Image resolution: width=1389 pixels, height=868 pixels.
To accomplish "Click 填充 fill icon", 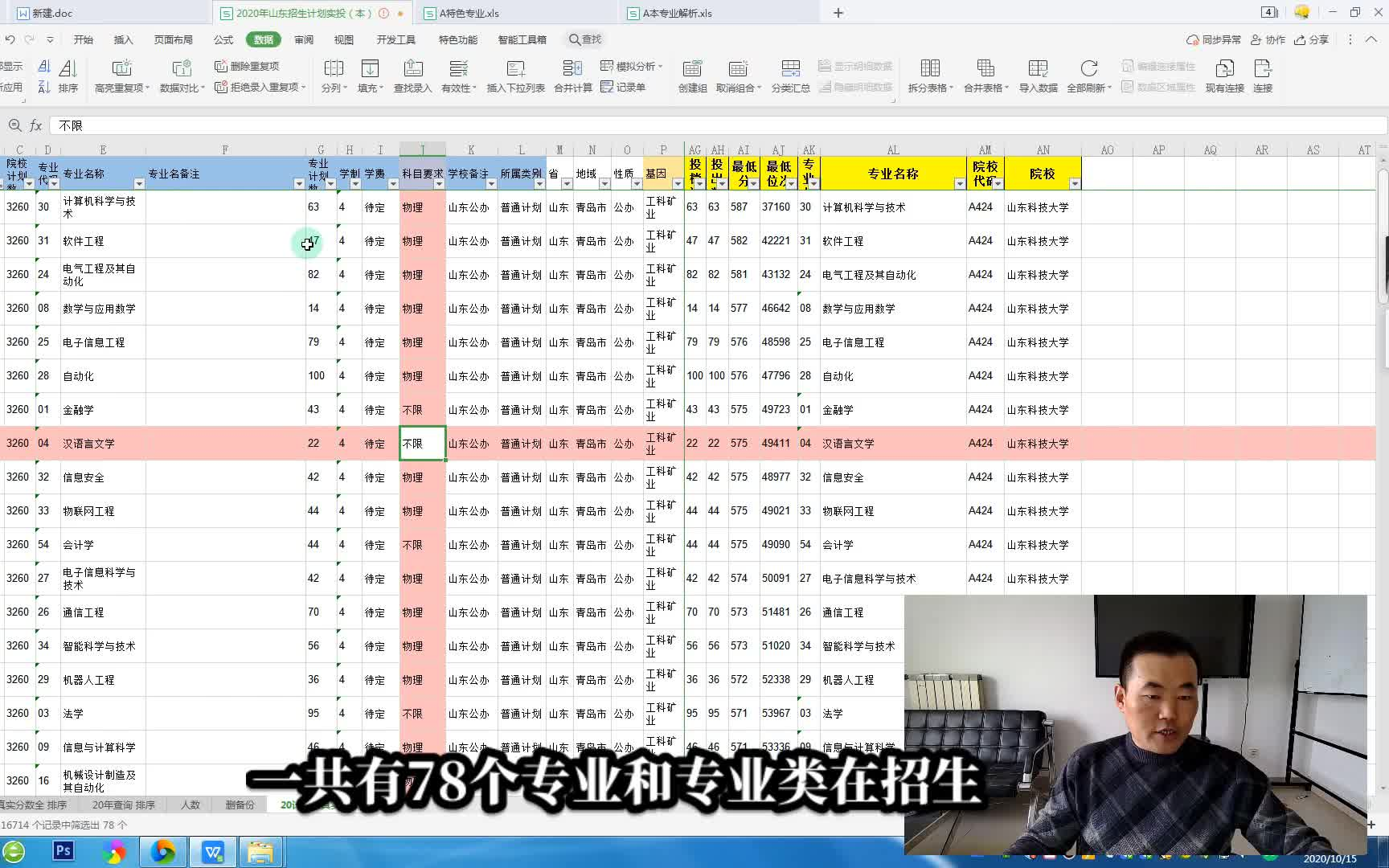I will click(370, 77).
